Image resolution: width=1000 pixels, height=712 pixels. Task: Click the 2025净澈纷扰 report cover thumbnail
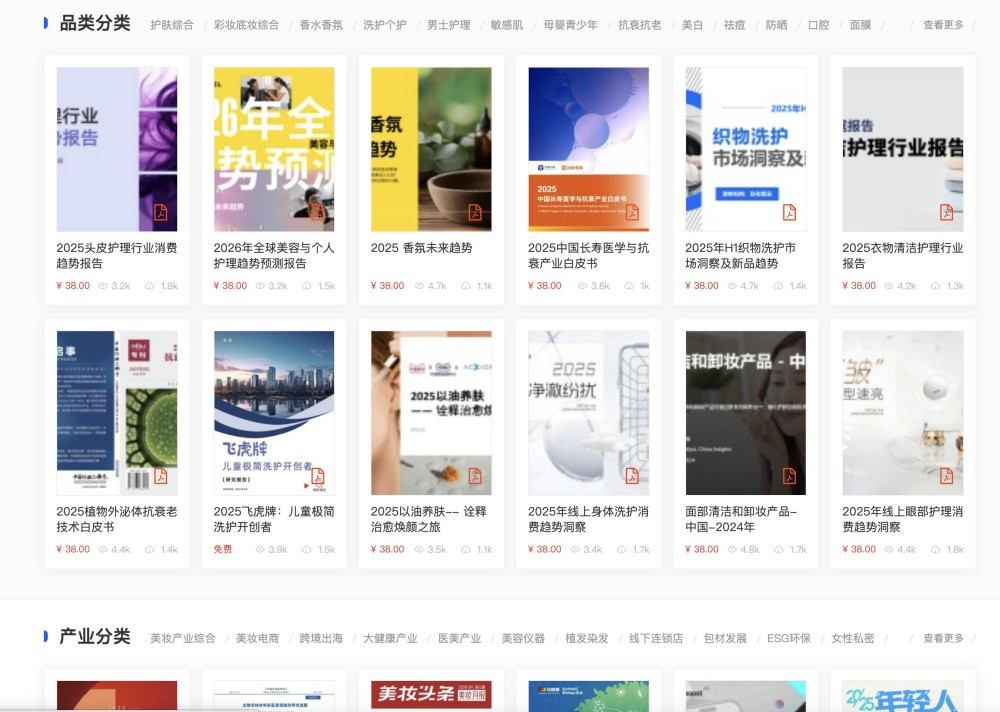[x=589, y=412]
